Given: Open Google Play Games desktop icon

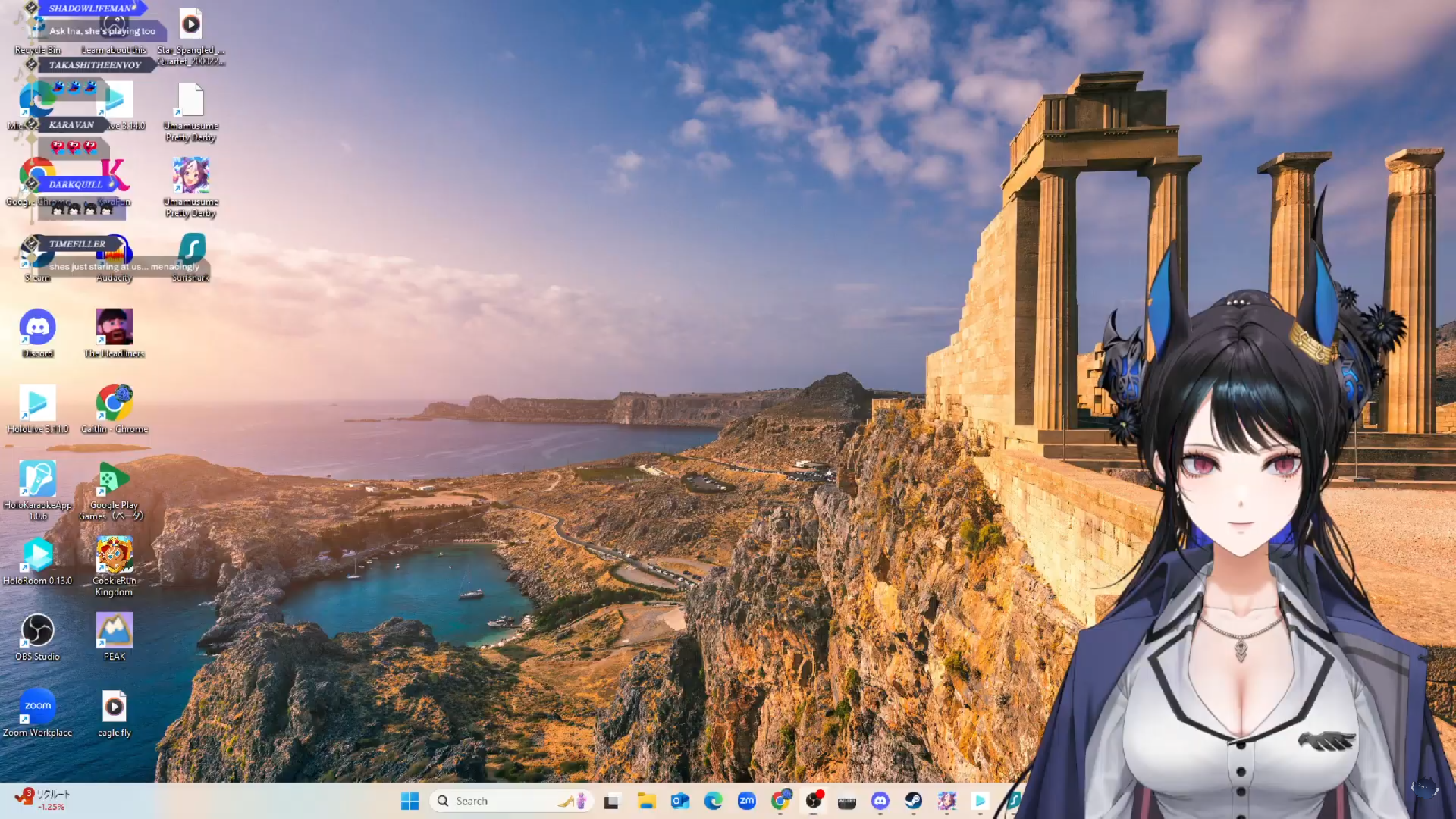Looking at the screenshot, I should point(114,479).
